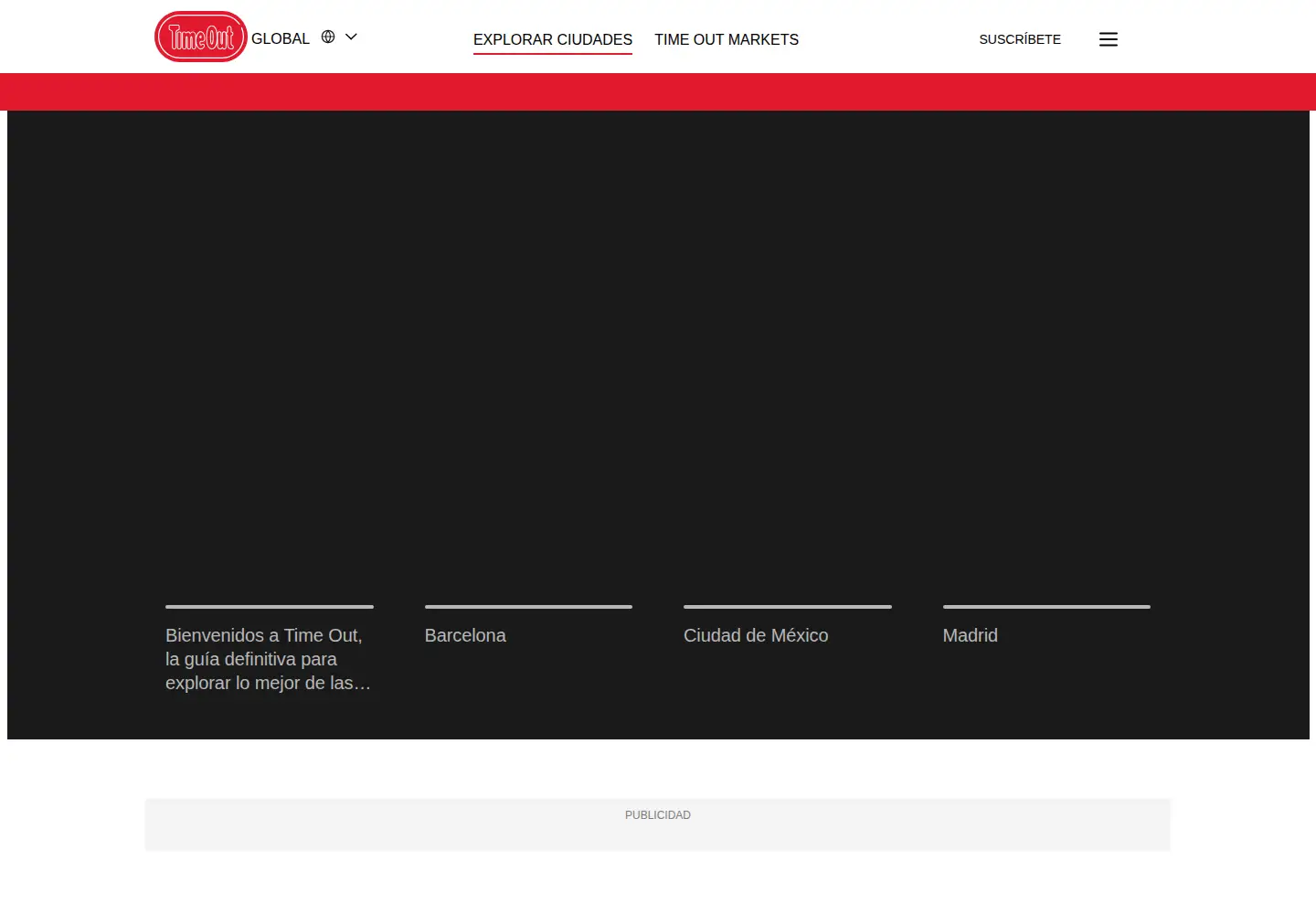Click the progress bar above Madrid

1046,607
